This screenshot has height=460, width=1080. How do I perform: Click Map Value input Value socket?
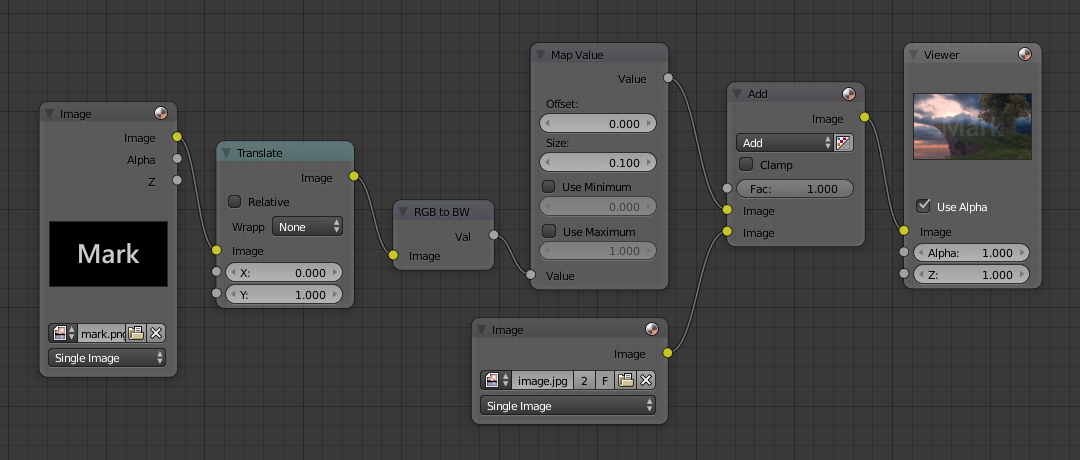coord(531,275)
